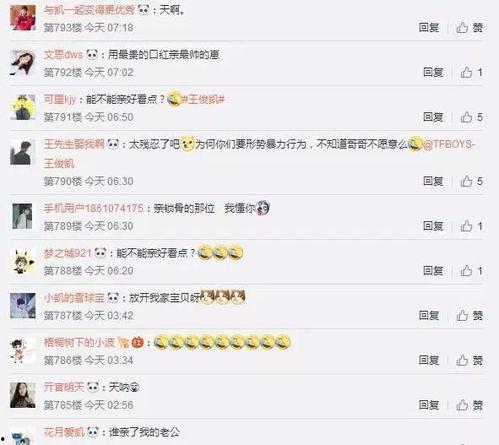Click avatar of the floor 793 commenter
Viewport: 499px width, 445px height.
(23, 18)
